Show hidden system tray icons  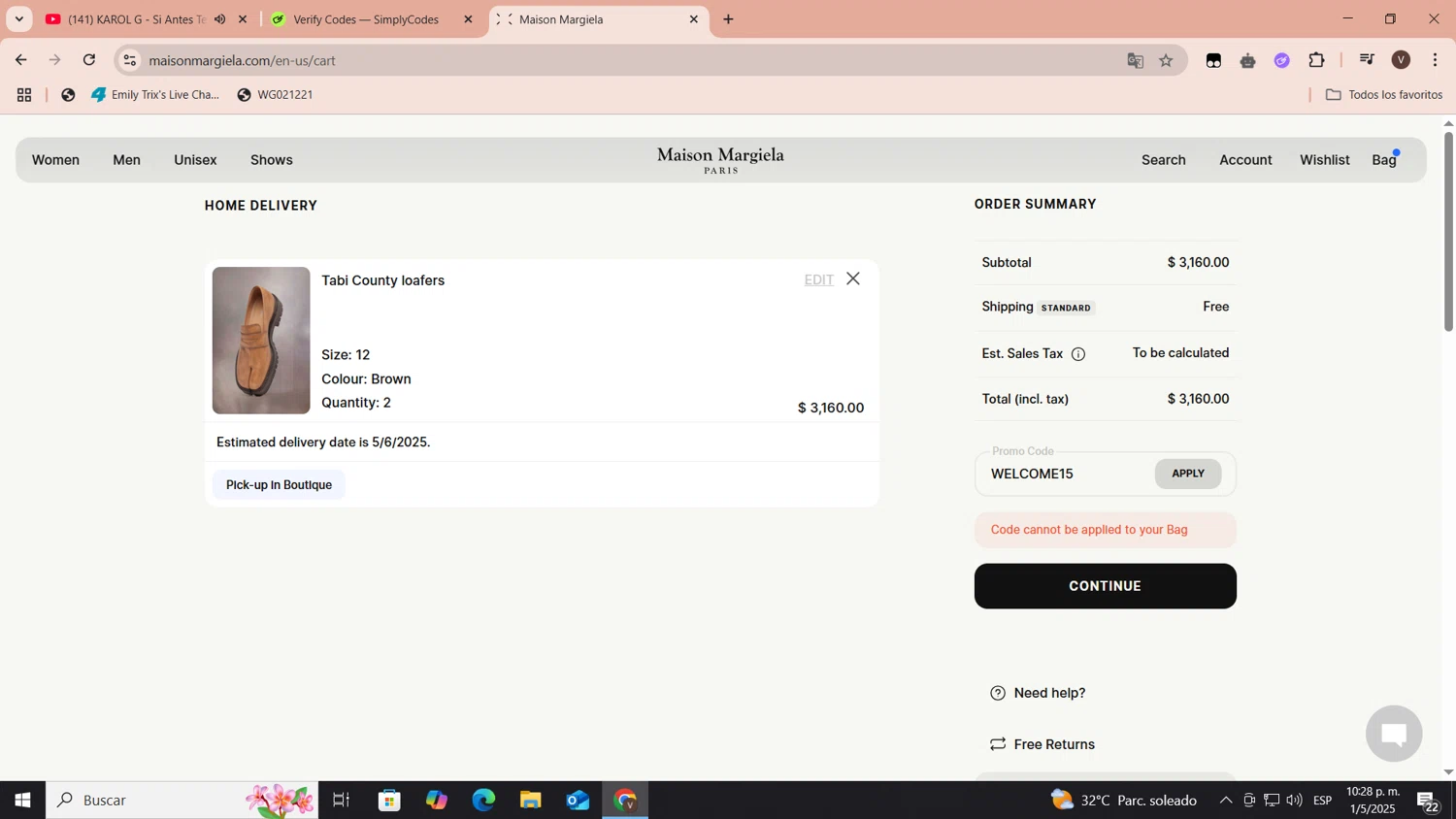[x=1226, y=801]
